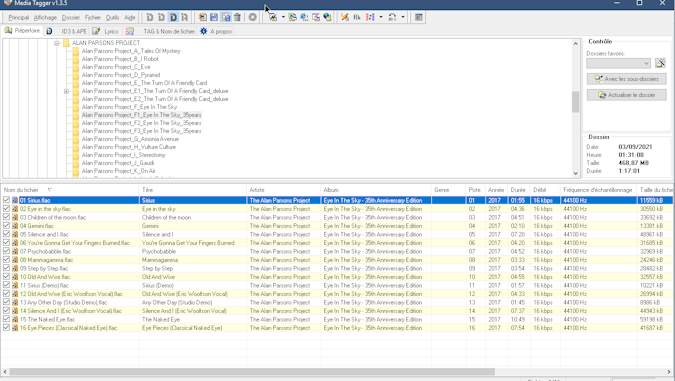675x381 pixels.
Task: Click the file icon of 01 Sirius.flac
Action: coord(15,200)
